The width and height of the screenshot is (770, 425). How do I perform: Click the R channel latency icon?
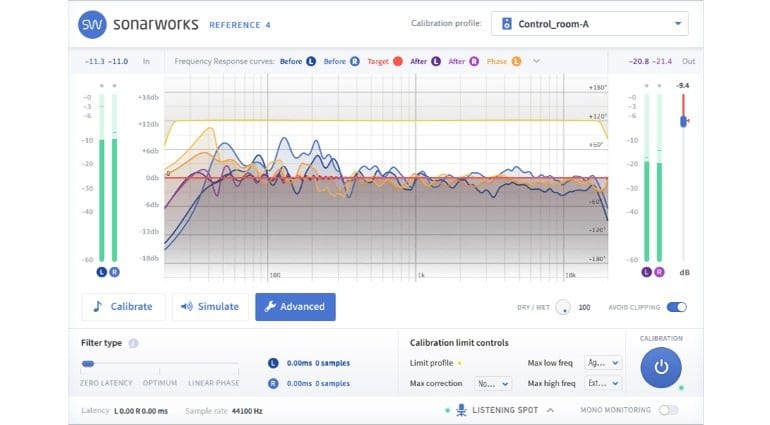click(x=274, y=383)
